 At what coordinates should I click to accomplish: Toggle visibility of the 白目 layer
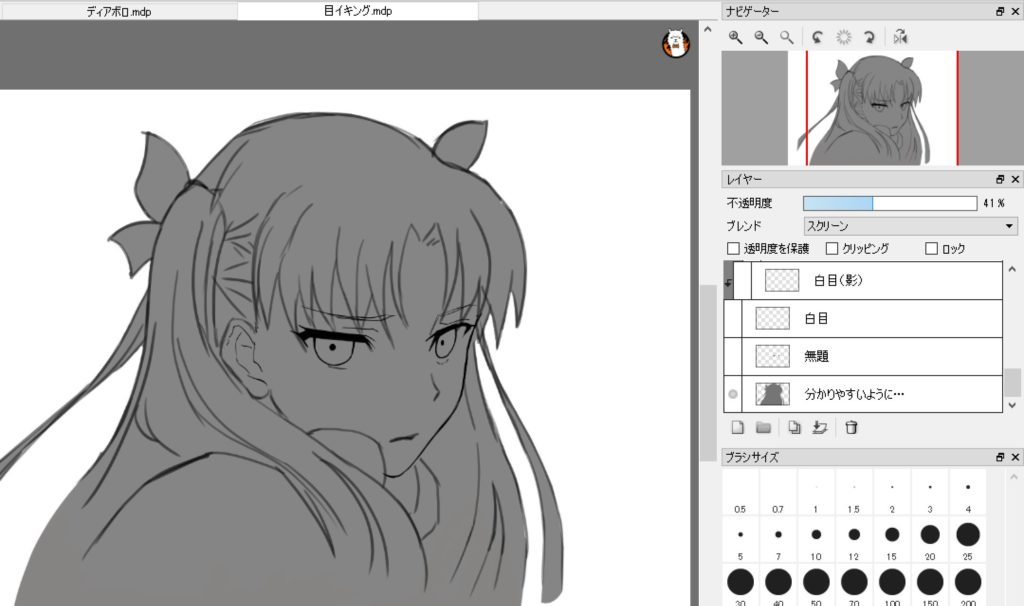[733, 319]
